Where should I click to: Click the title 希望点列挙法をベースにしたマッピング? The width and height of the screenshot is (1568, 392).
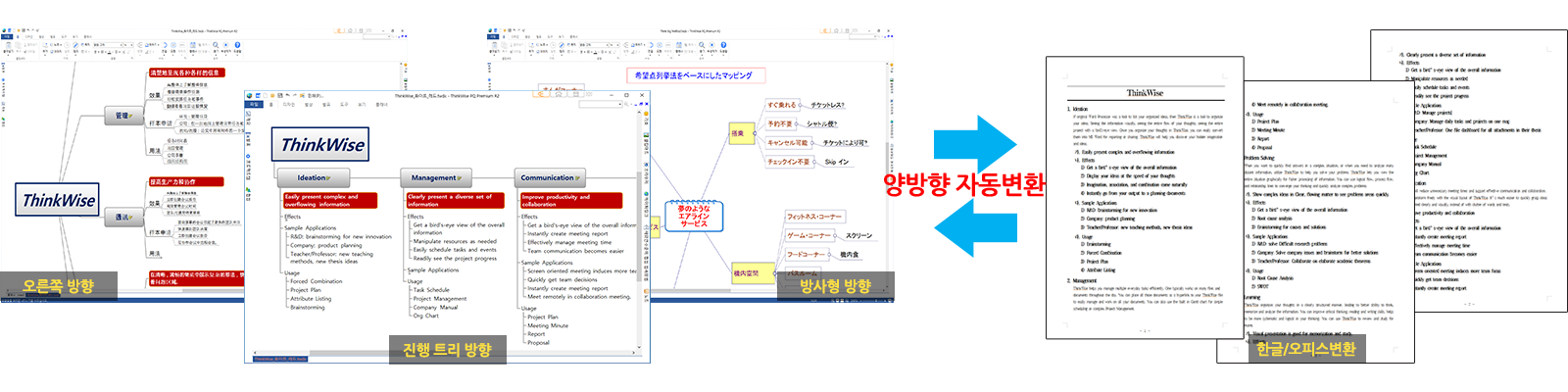[694, 75]
